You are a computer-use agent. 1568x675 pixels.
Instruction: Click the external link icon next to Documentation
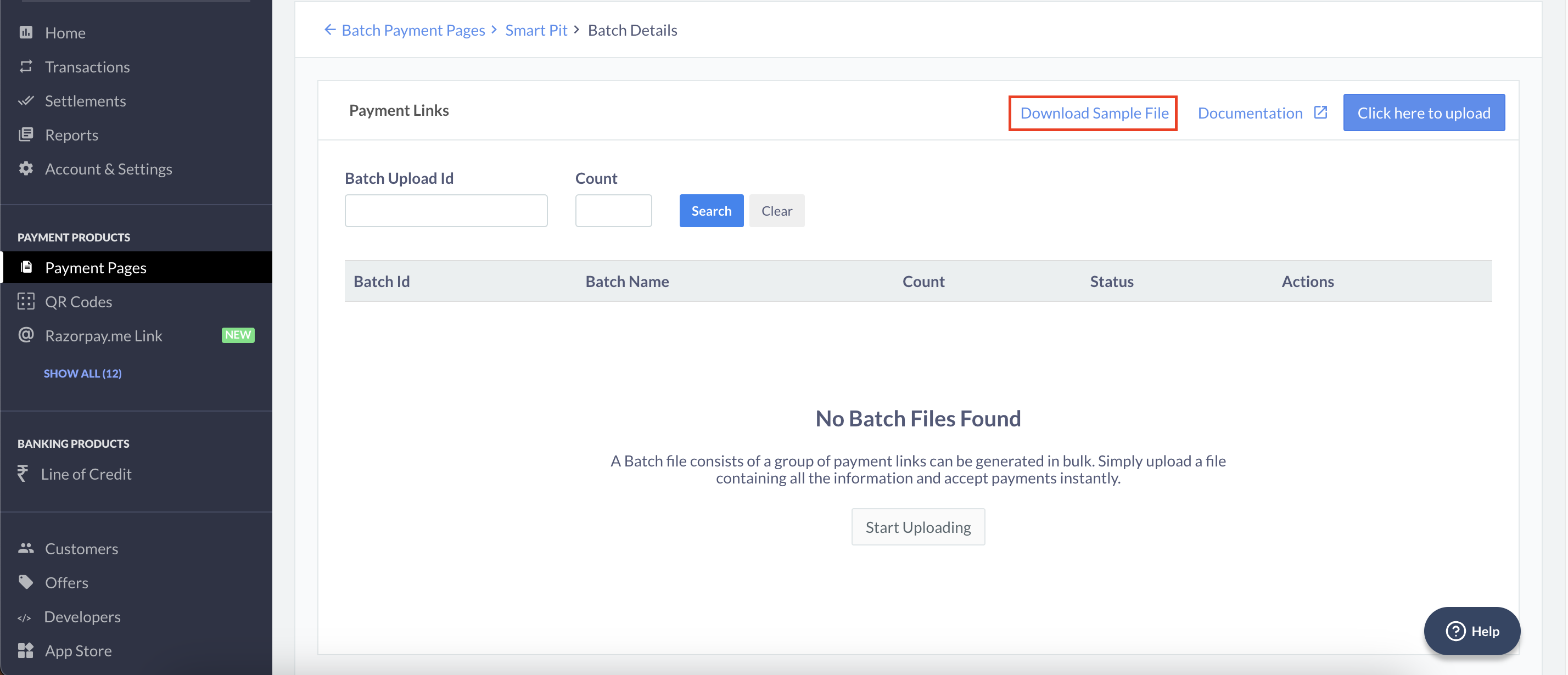(1320, 113)
